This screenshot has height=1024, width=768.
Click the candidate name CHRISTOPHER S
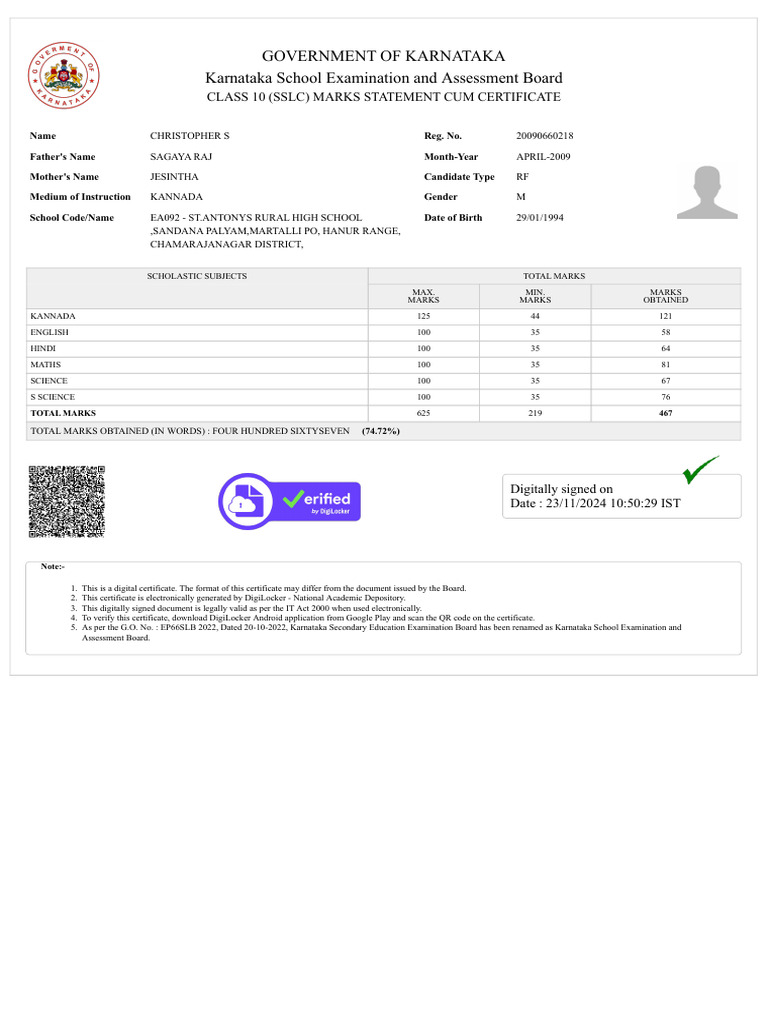point(189,136)
